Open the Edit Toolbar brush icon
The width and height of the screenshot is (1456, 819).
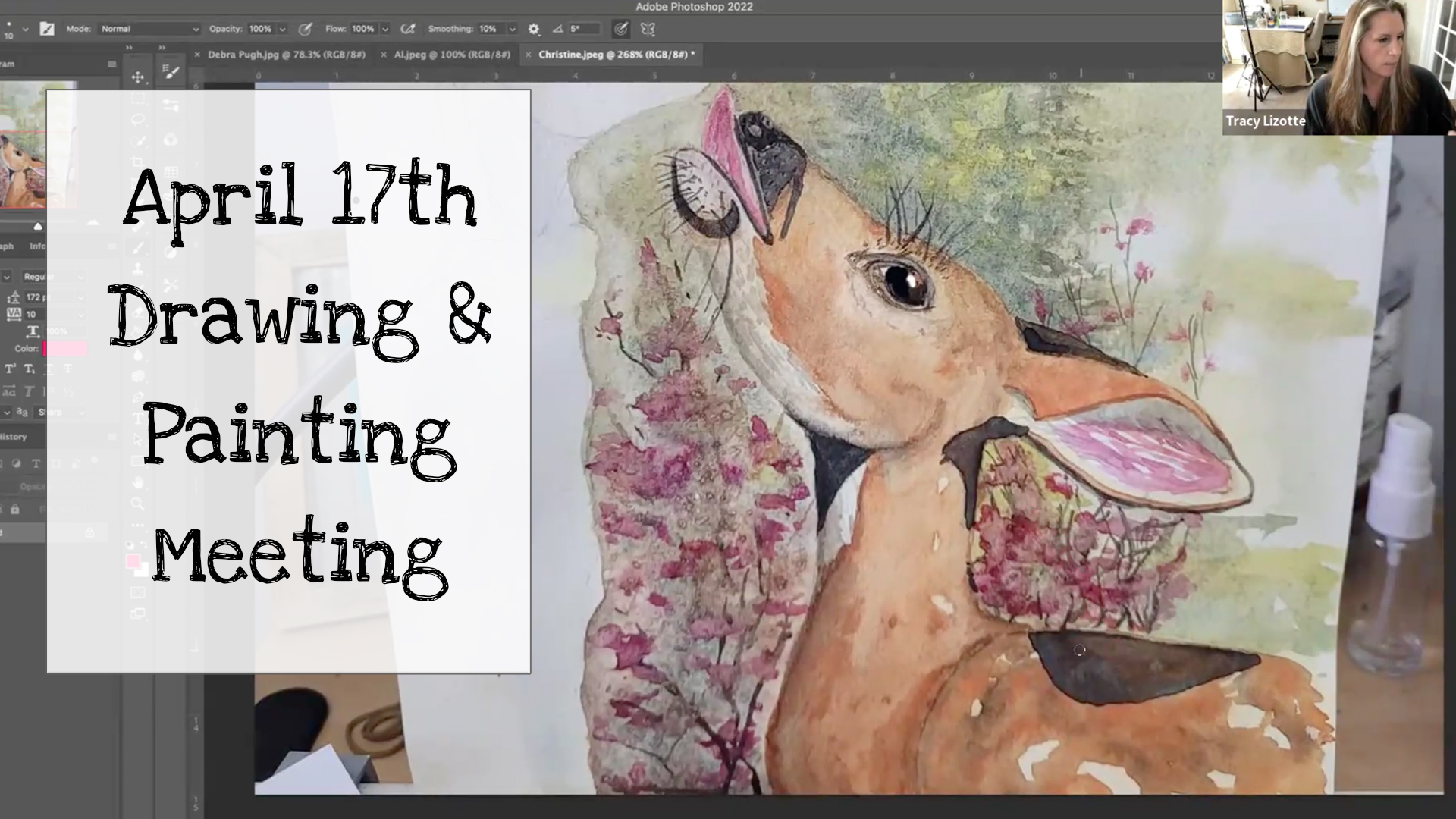click(171, 73)
